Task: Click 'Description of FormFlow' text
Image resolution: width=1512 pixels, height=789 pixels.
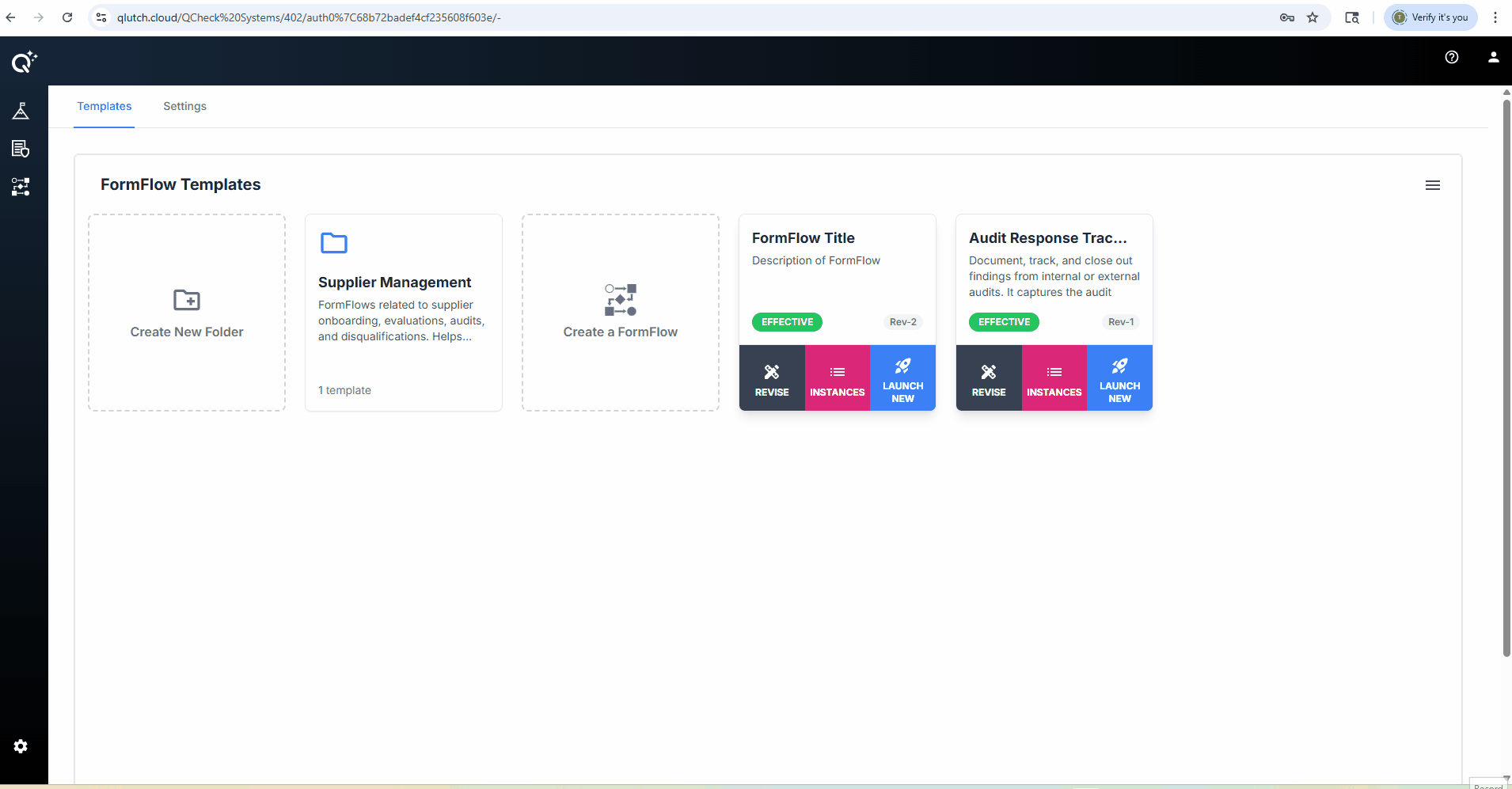Action: pyautogui.click(x=816, y=260)
